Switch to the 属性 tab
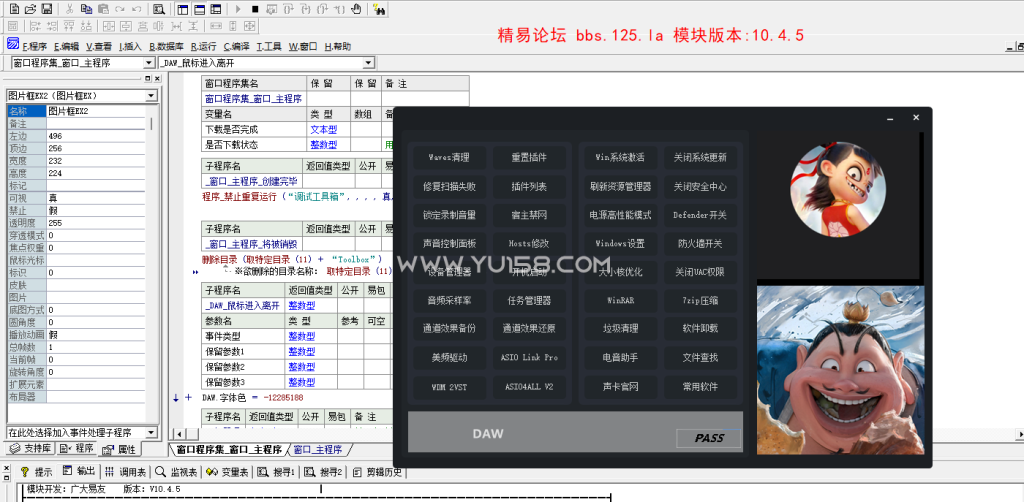This screenshot has height=502, width=1024. tap(120, 449)
